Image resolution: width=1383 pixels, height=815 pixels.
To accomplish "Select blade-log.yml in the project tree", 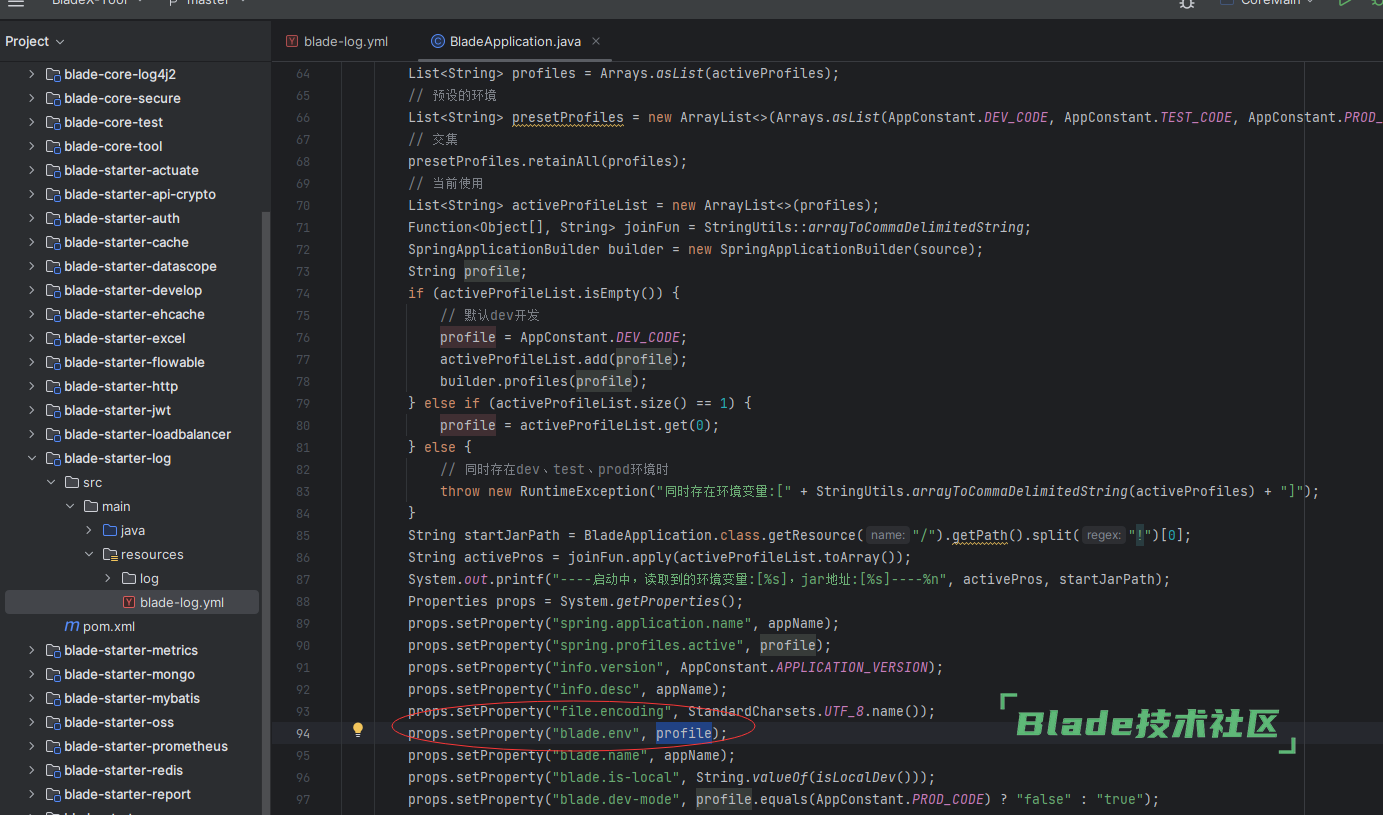I will click(132, 602).
